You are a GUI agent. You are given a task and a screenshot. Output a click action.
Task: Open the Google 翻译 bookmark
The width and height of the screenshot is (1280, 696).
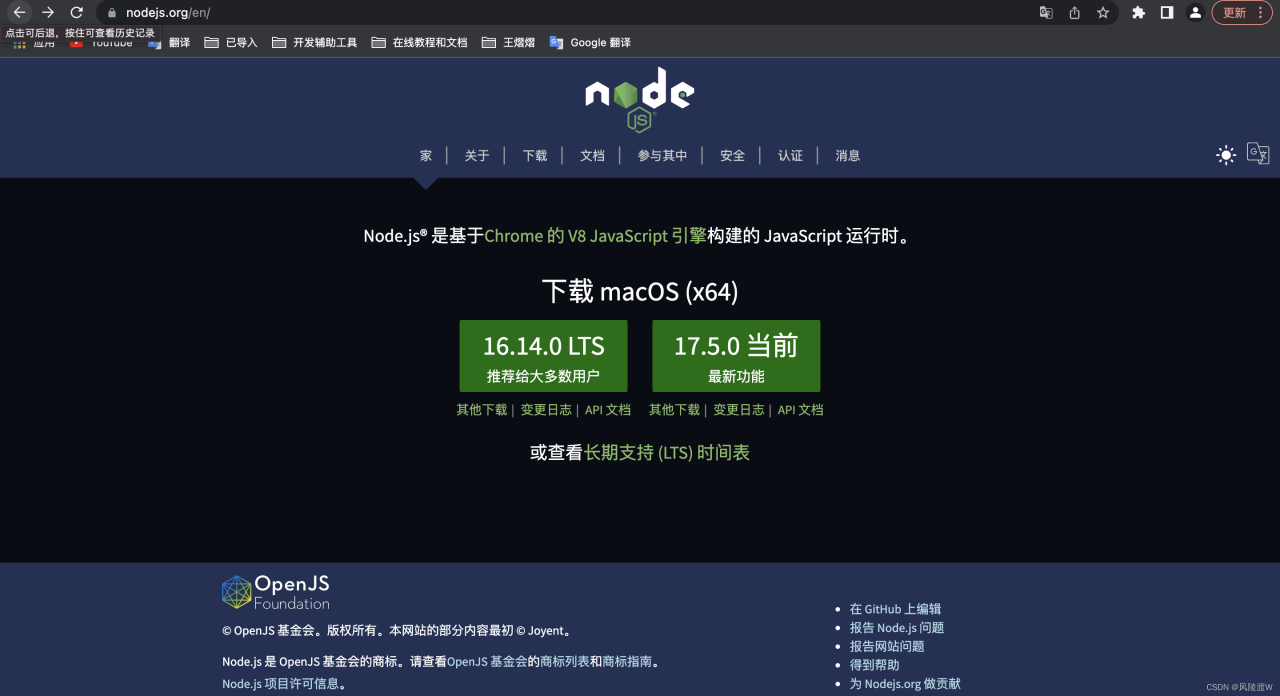[x=590, y=42]
